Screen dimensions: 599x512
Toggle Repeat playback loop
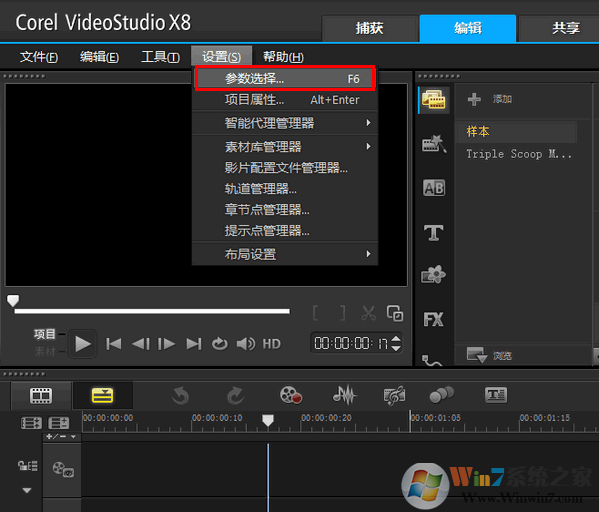coord(220,344)
